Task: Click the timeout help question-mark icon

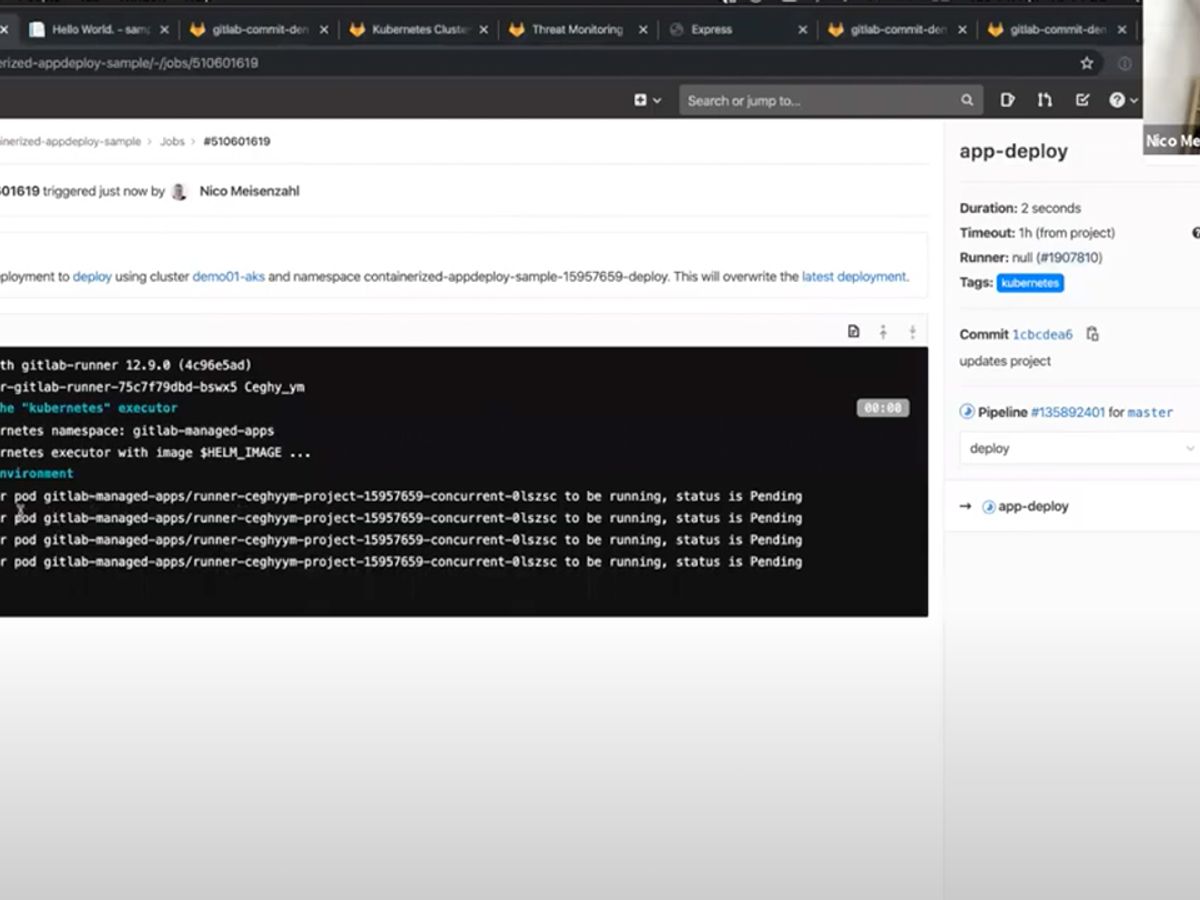Action: pos(1196,232)
